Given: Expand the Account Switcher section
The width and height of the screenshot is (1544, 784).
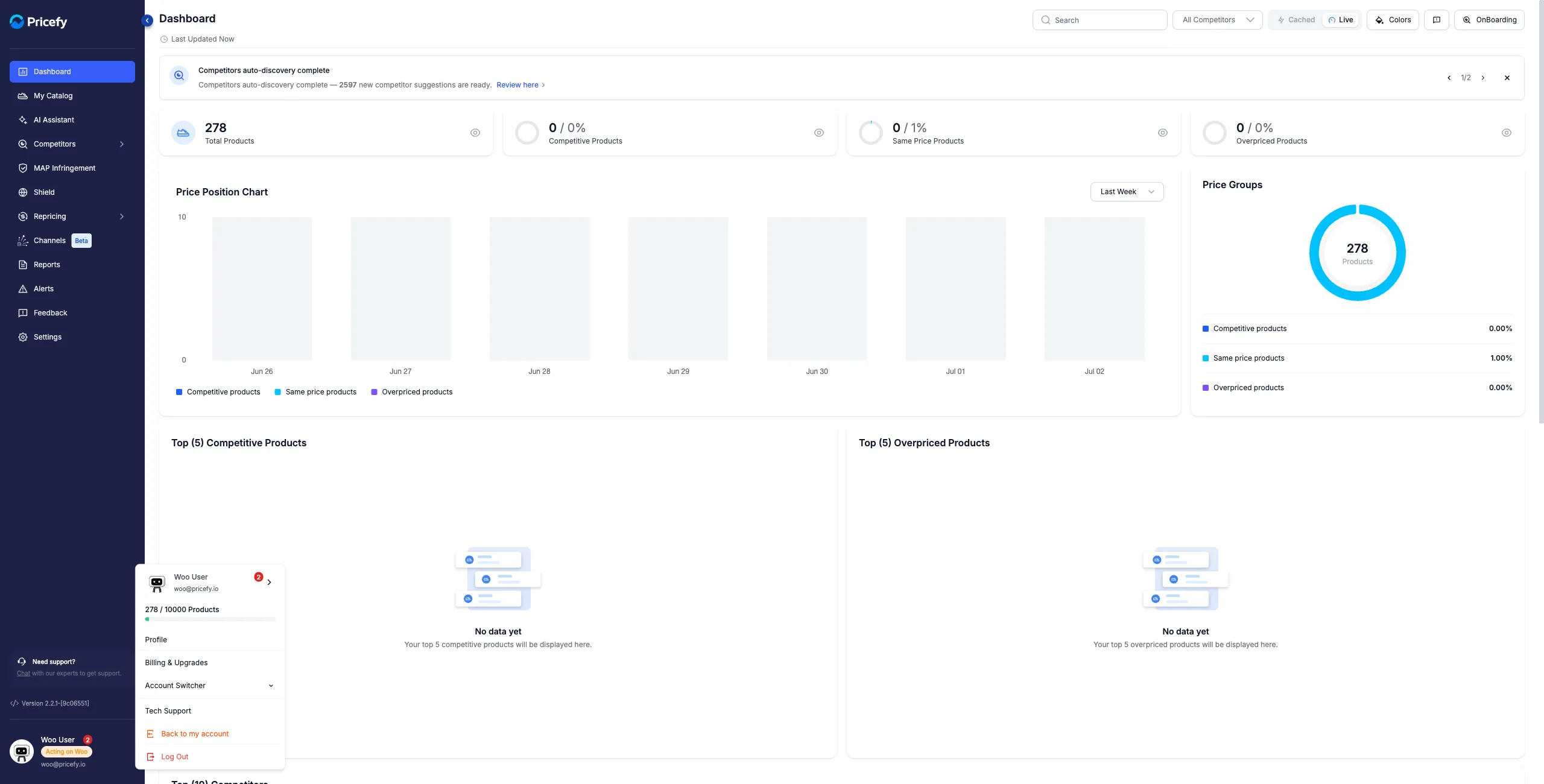Looking at the screenshot, I should pos(209,686).
